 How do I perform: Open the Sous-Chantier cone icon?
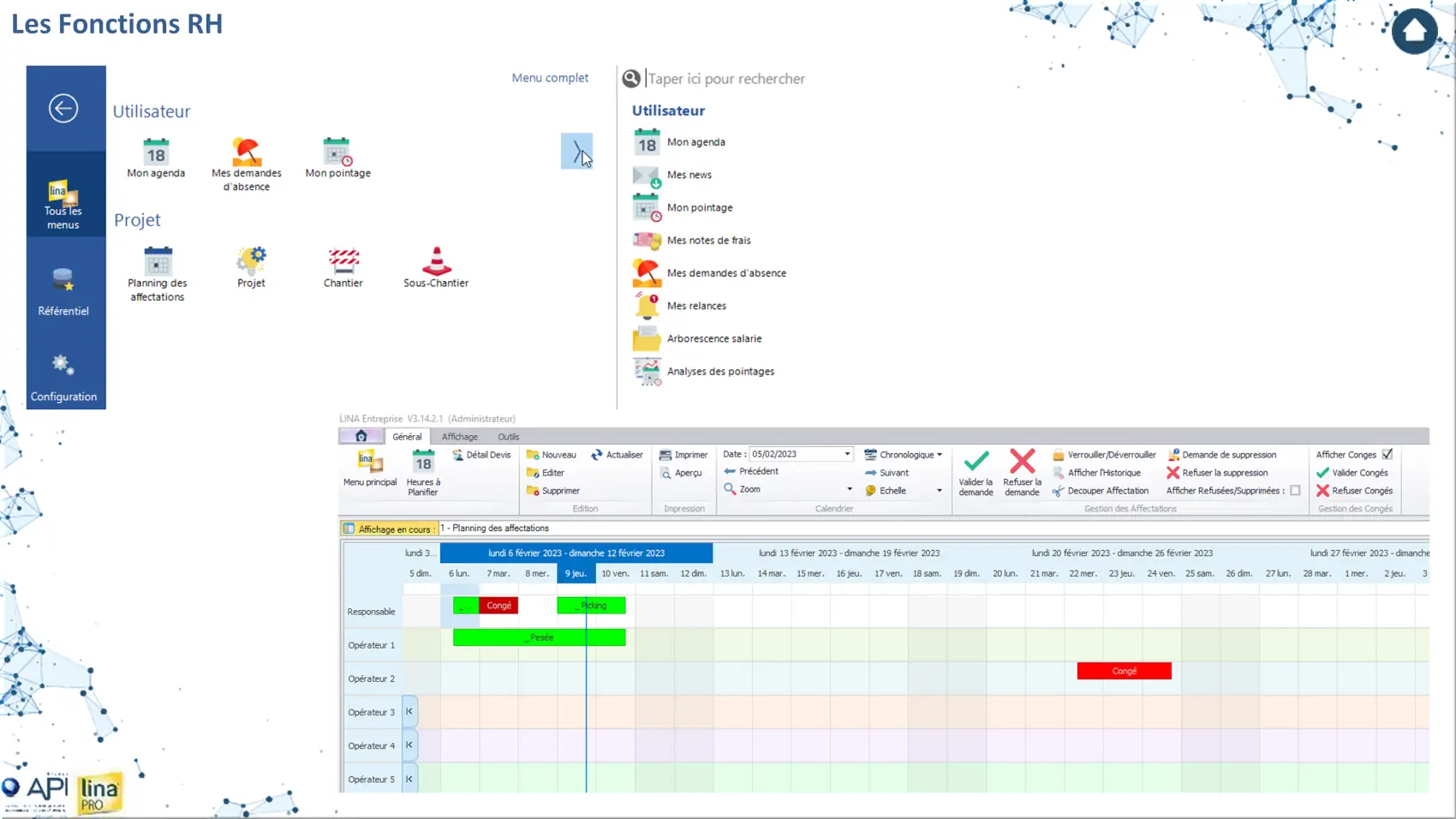pos(436,261)
